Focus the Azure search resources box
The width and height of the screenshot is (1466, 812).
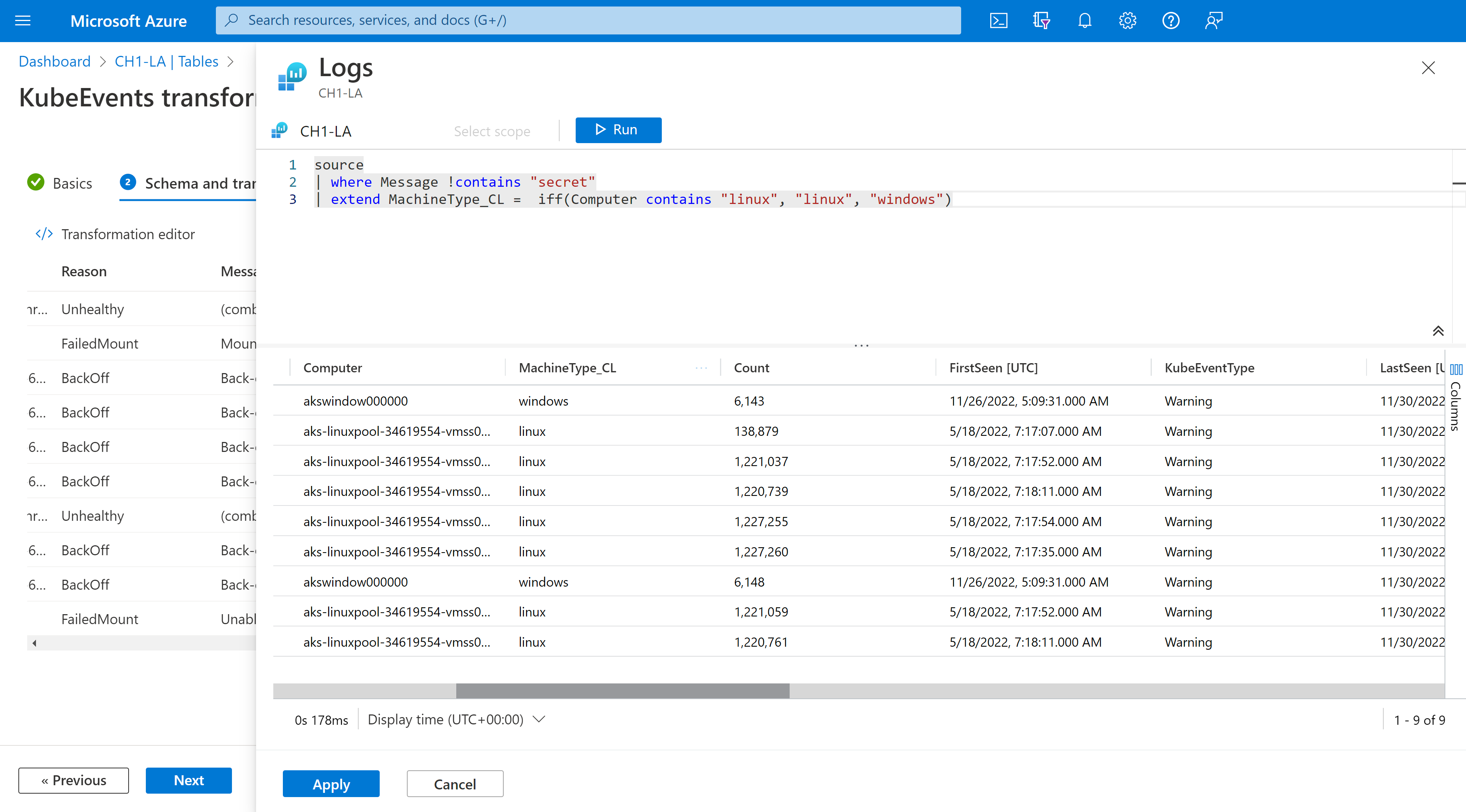(588, 21)
